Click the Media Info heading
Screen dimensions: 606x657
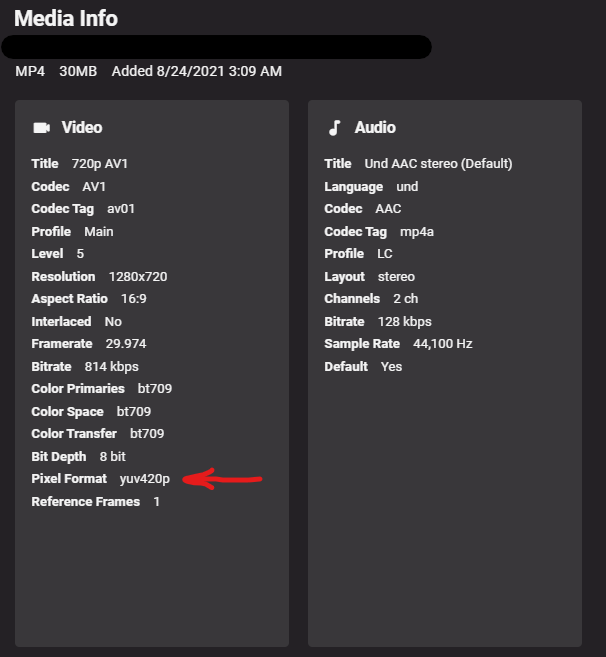coord(66,18)
